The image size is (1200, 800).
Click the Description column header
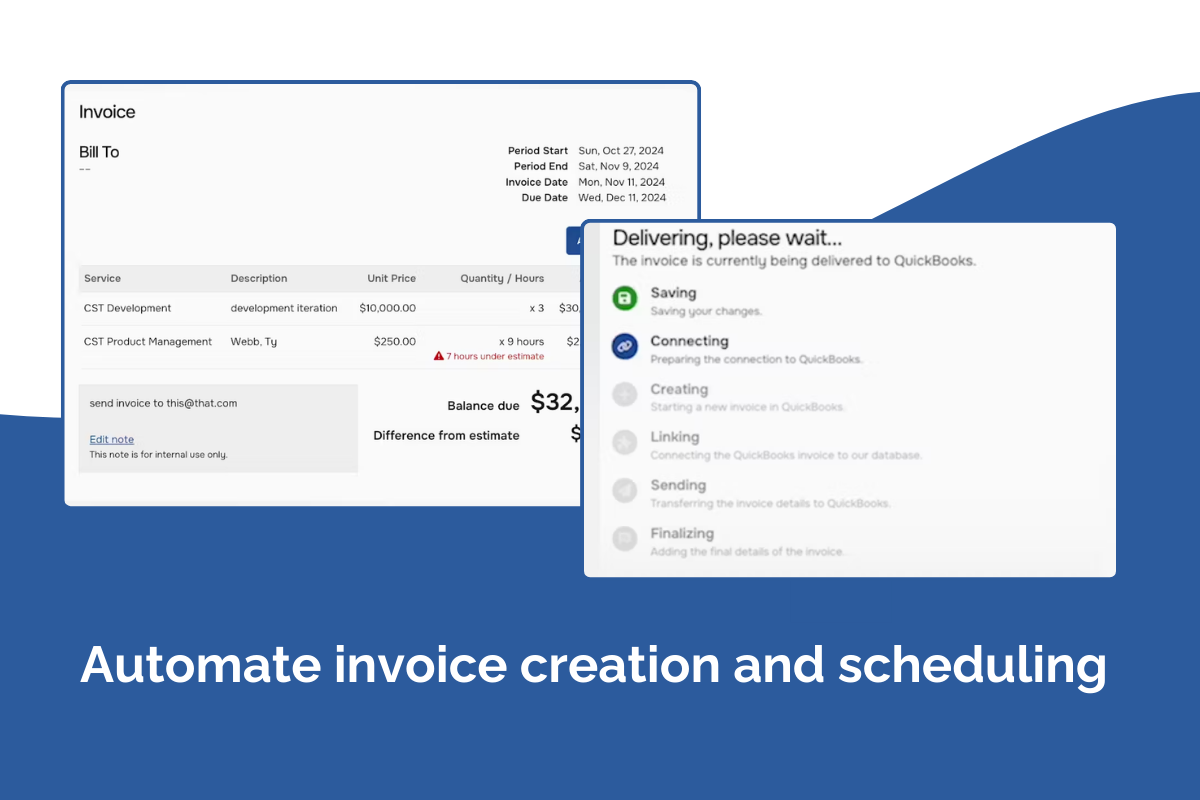259,278
